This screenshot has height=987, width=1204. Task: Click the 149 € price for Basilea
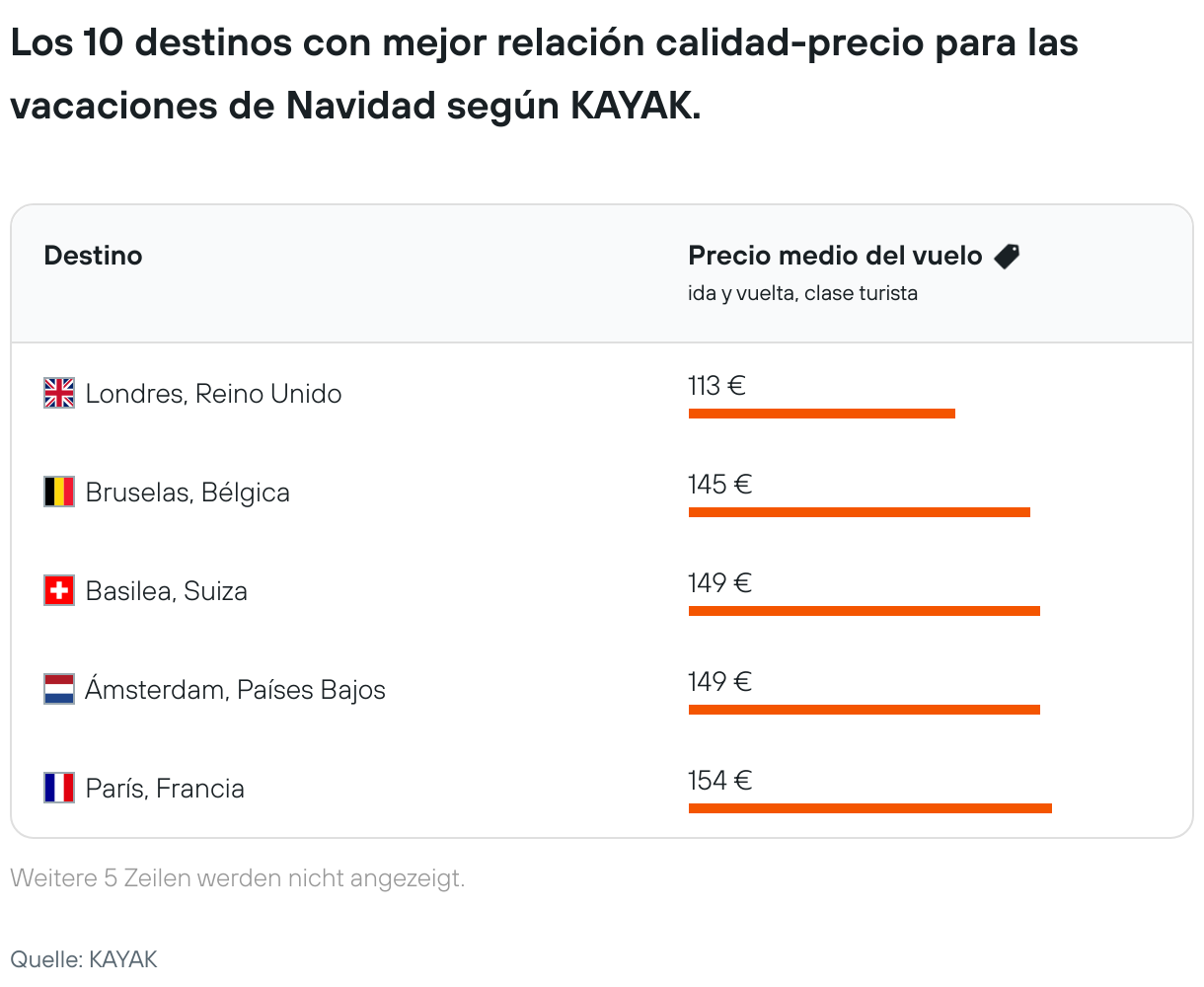tap(720, 583)
